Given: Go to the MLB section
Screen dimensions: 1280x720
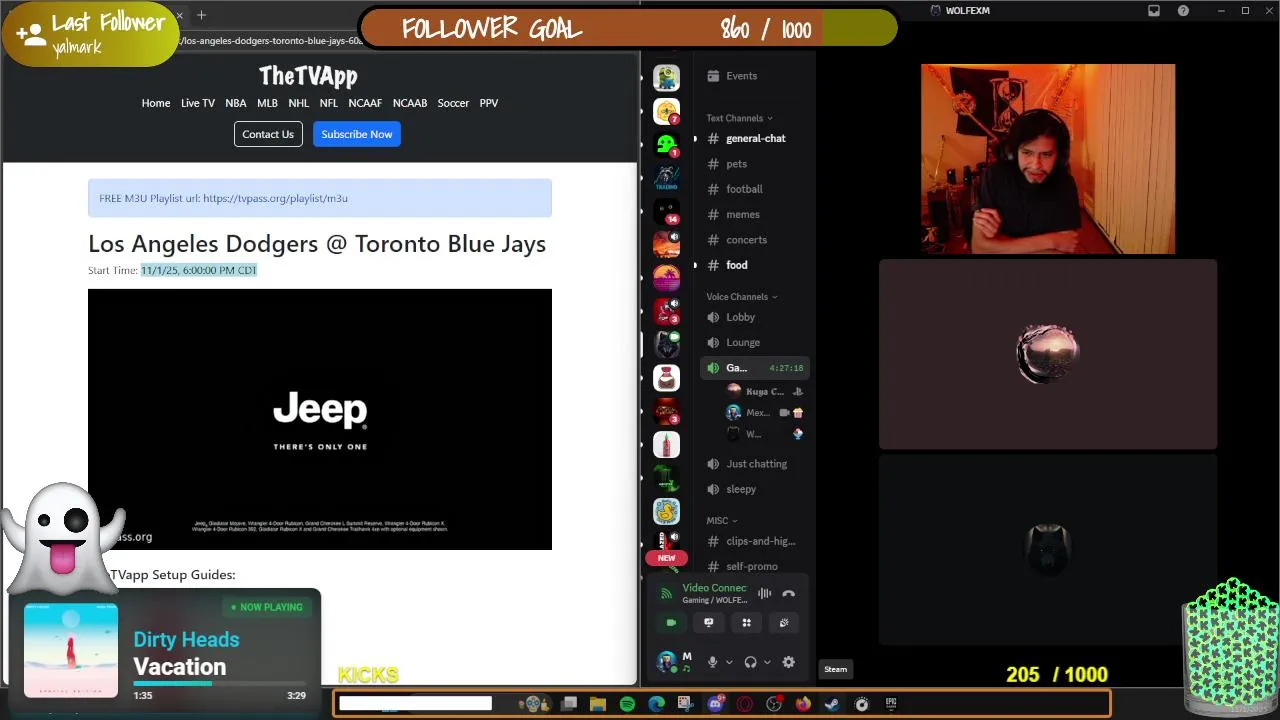Looking at the screenshot, I should point(267,103).
